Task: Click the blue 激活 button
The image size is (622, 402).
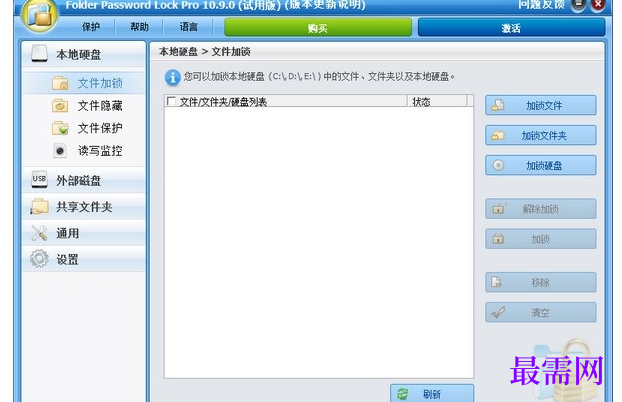Action: click(511, 27)
